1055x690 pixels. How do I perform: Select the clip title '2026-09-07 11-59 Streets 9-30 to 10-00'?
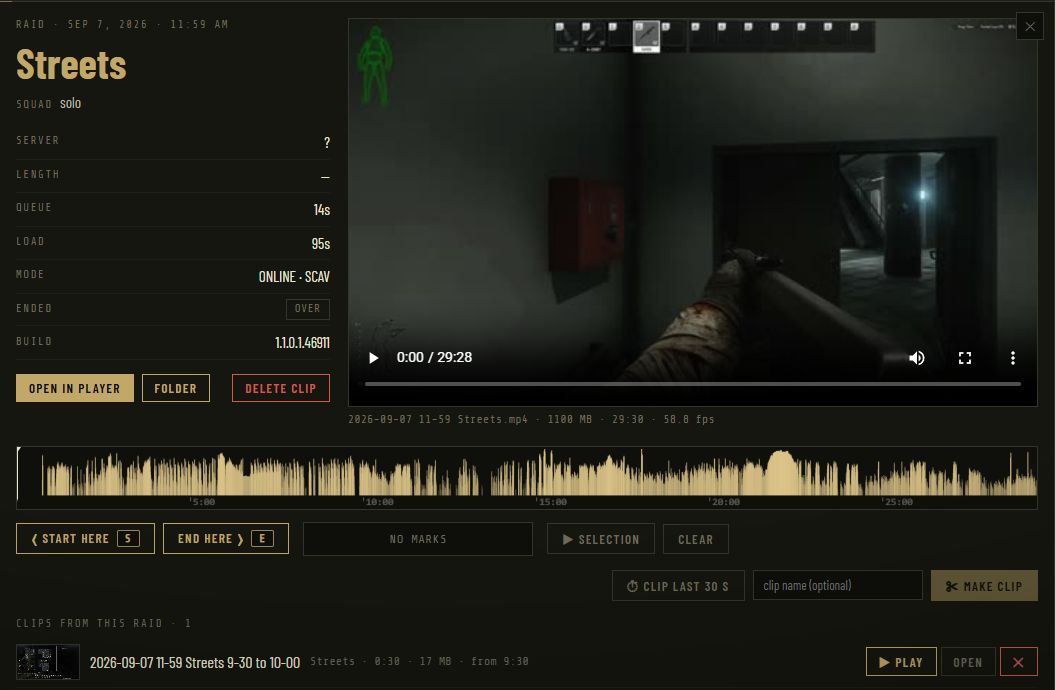[194, 662]
